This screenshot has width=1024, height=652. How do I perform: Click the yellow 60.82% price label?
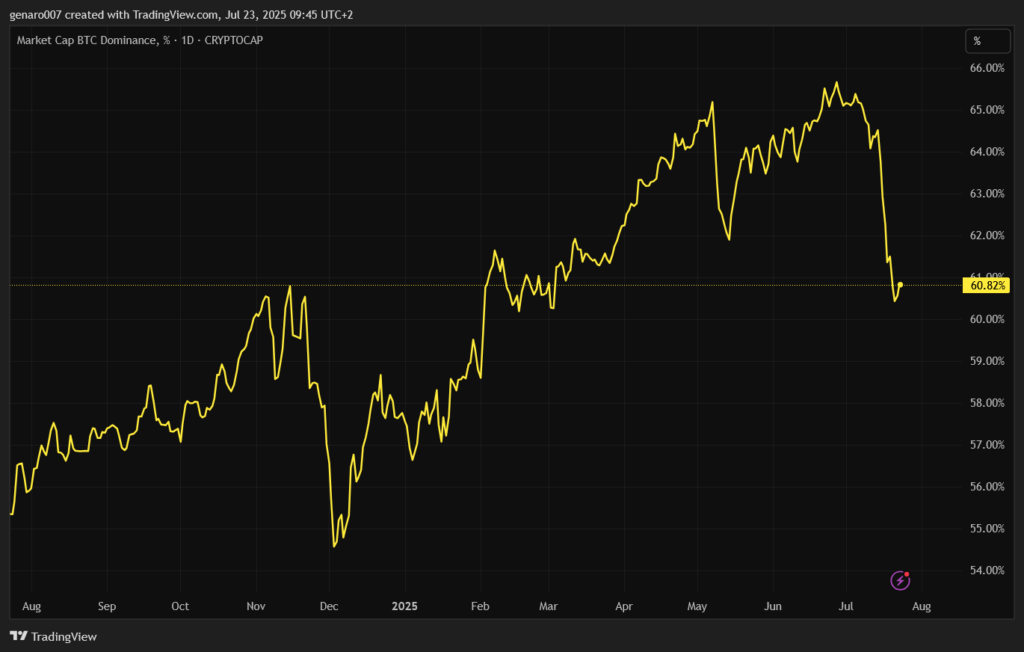(986, 286)
